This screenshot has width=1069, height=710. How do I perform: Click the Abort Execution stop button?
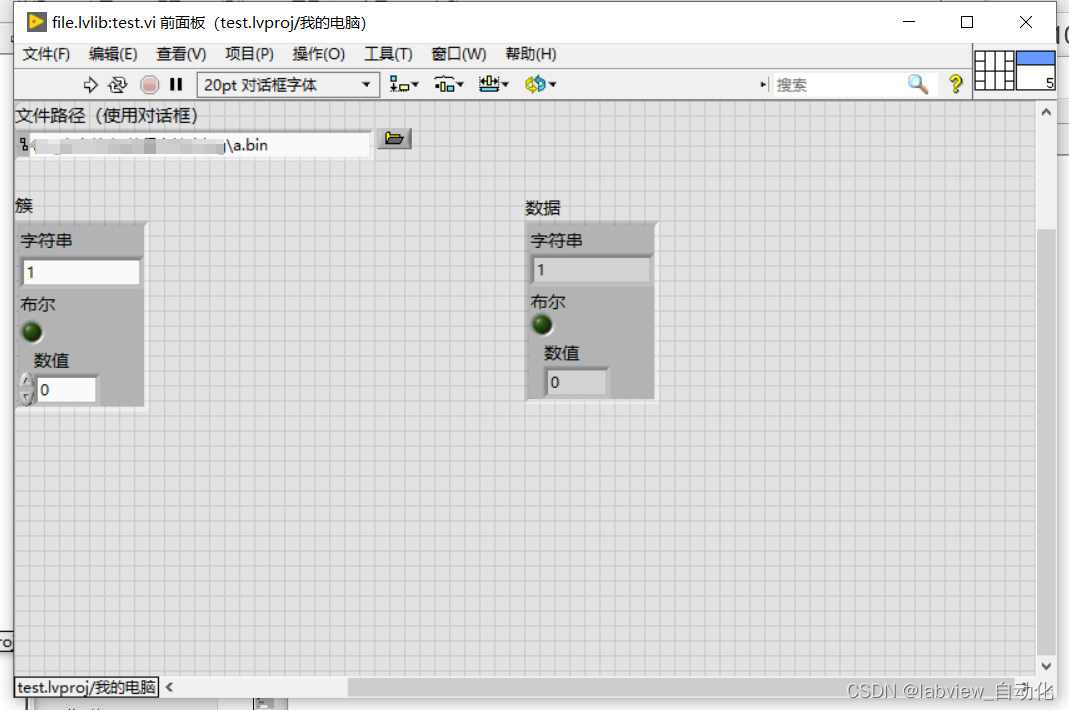click(149, 85)
